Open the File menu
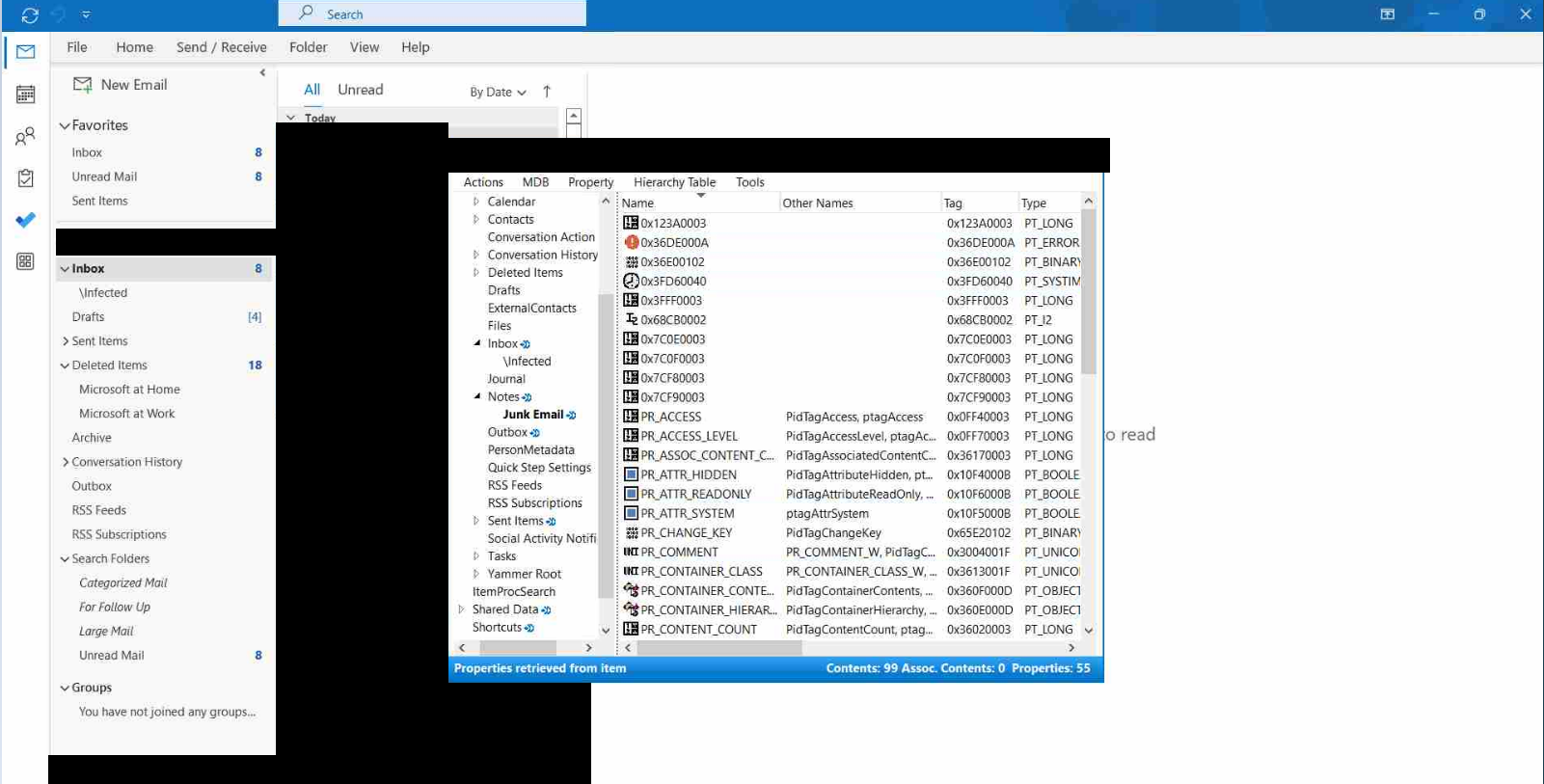Viewport: 1544px width, 784px height. coord(77,47)
